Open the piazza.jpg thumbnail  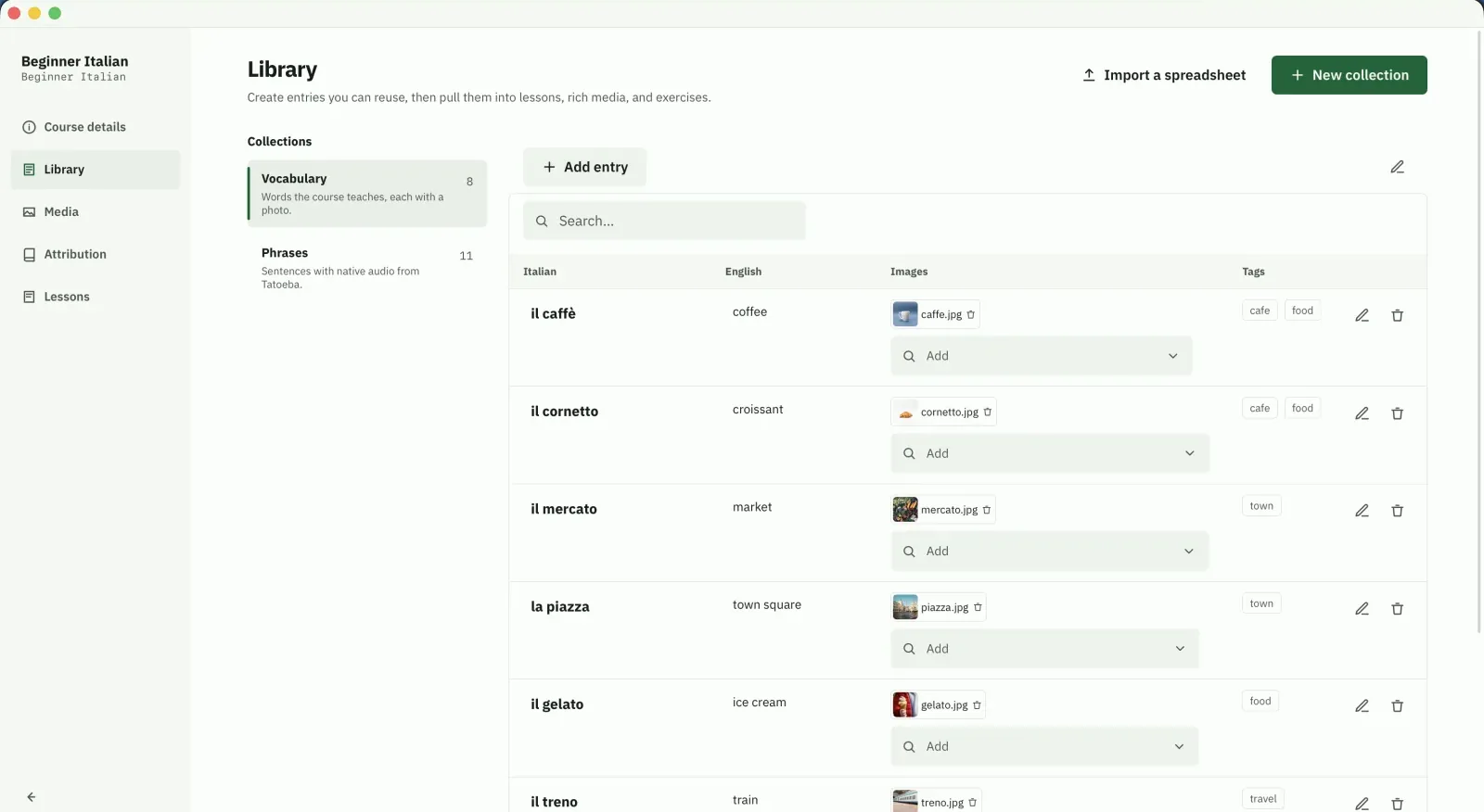click(905, 607)
